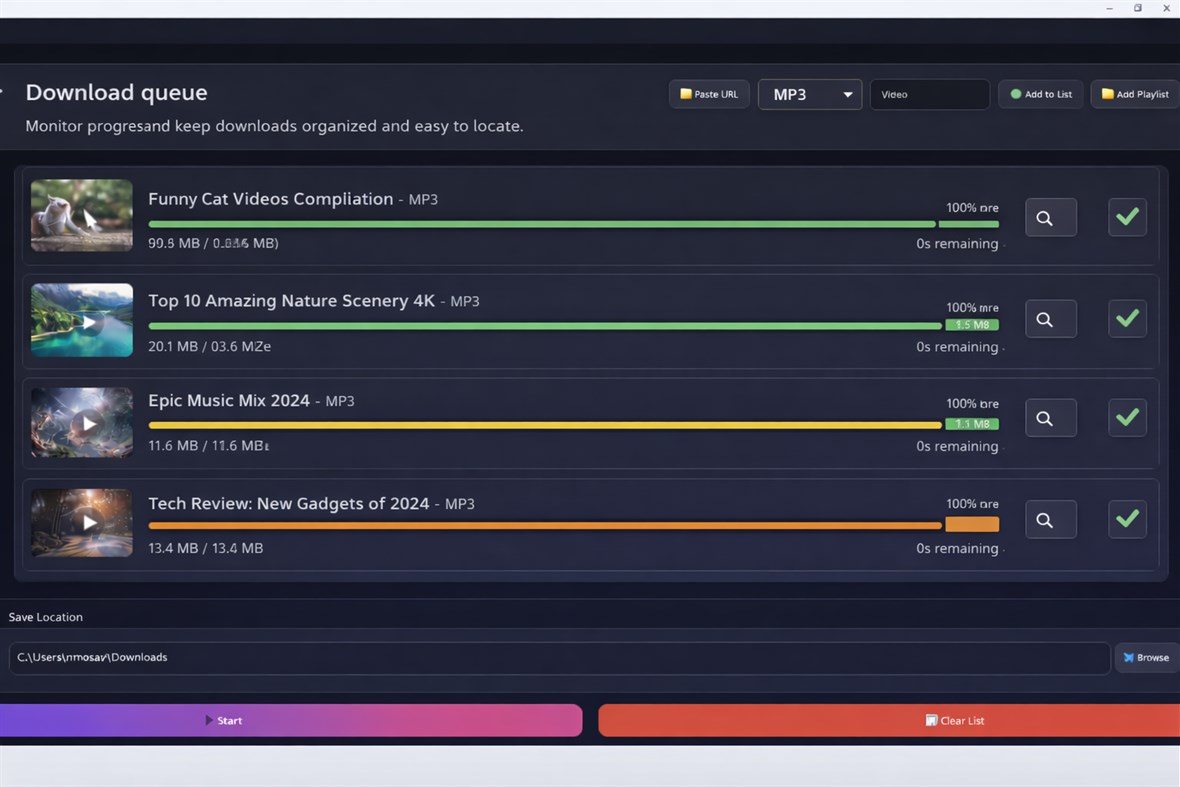Click '0s remaining' in the Funny Cat Videos row
This screenshot has width=1180, height=787.
click(957, 244)
